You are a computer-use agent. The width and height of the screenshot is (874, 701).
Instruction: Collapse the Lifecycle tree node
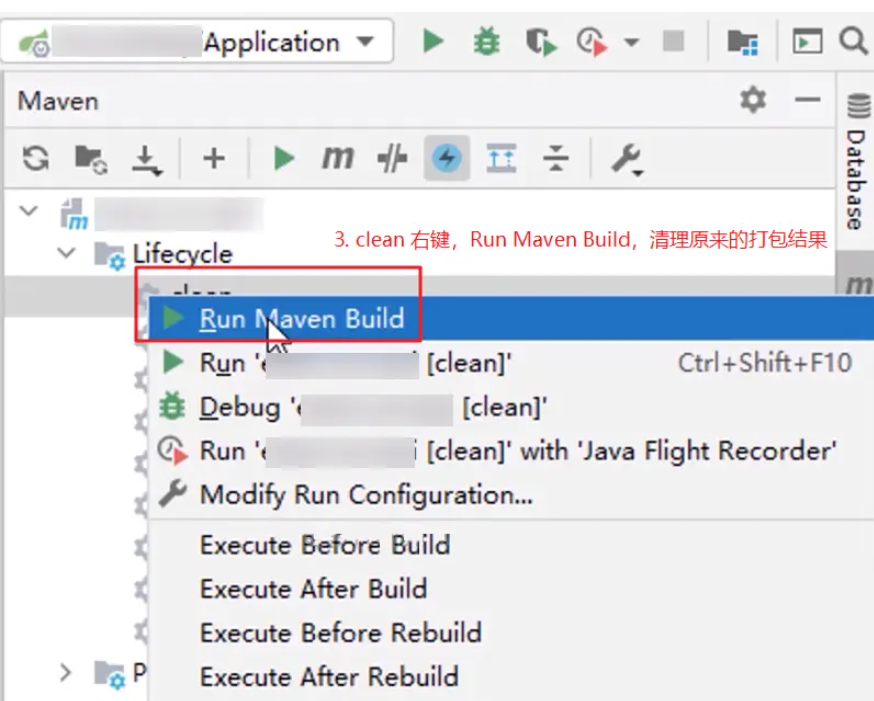[67, 254]
